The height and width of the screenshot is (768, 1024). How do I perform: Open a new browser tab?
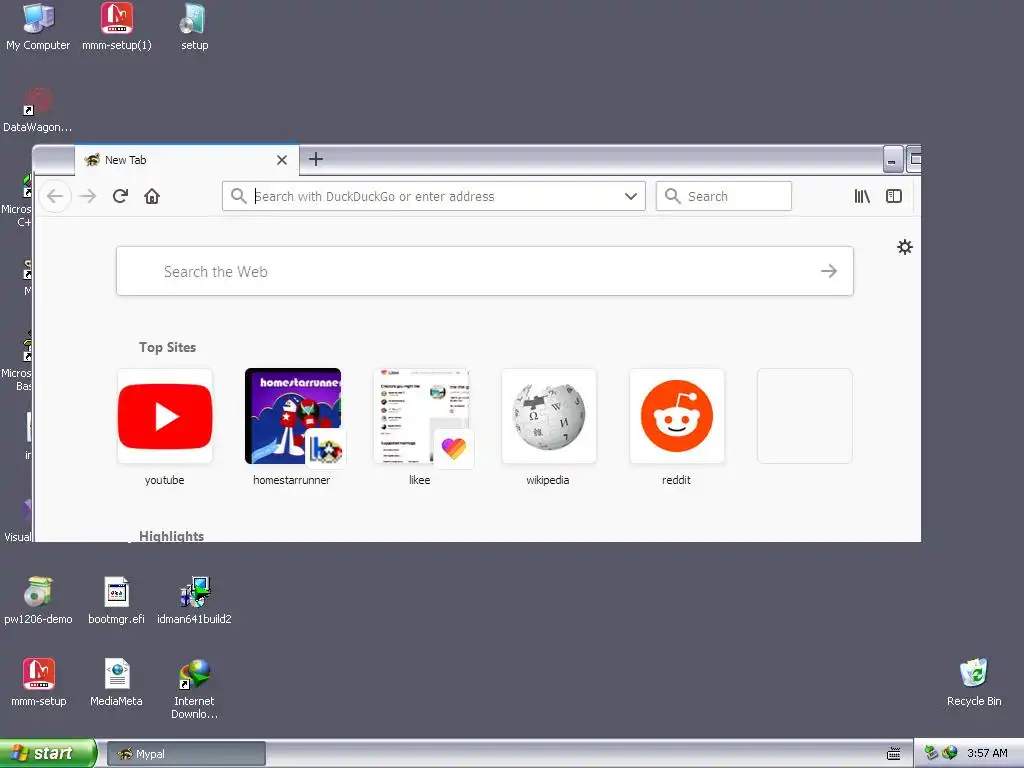pos(316,159)
